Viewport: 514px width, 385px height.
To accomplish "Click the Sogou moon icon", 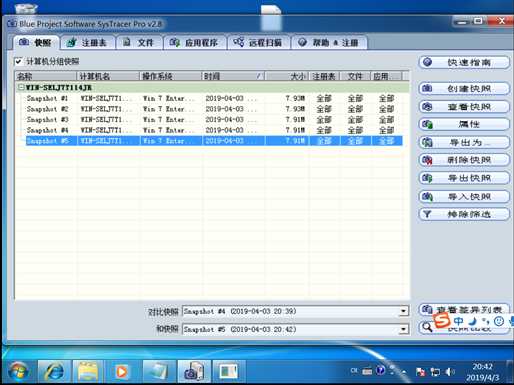I will click(x=472, y=321).
